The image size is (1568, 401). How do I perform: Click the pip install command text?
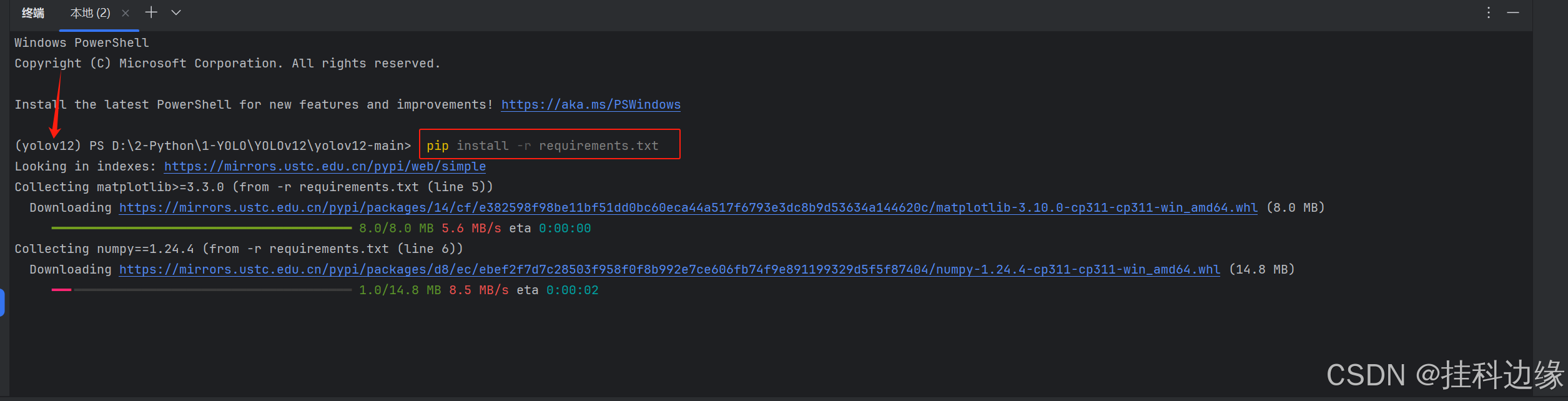(x=542, y=146)
